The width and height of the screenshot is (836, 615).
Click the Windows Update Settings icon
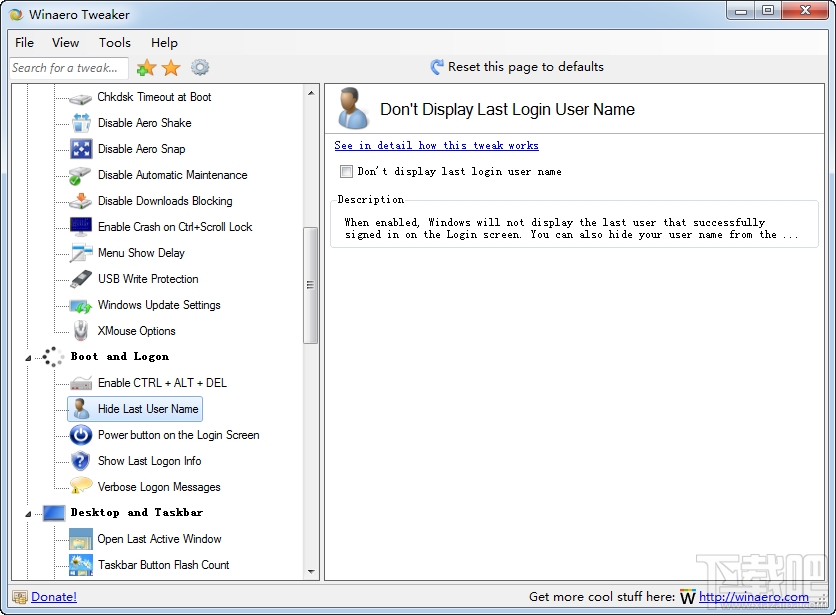(x=81, y=306)
